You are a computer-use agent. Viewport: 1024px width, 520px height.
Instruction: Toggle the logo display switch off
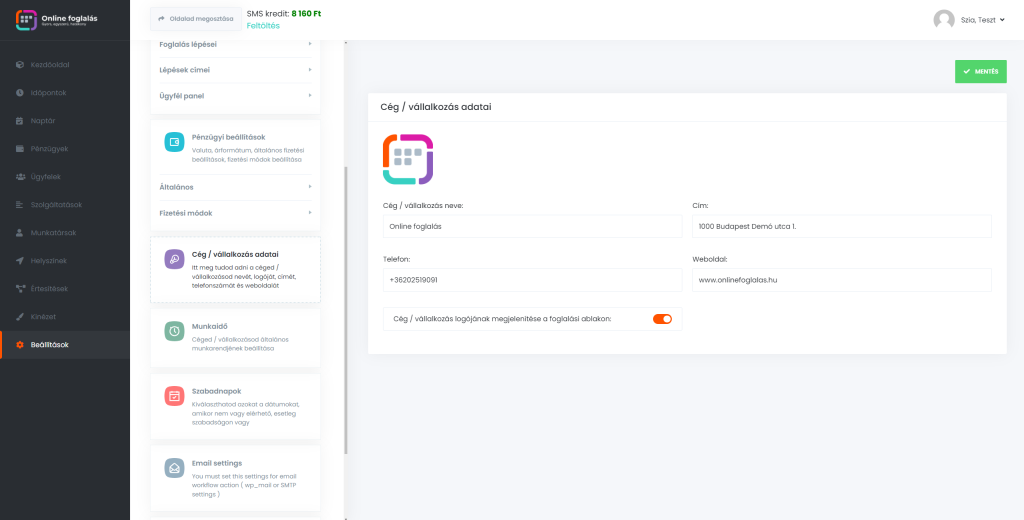[x=662, y=319]
